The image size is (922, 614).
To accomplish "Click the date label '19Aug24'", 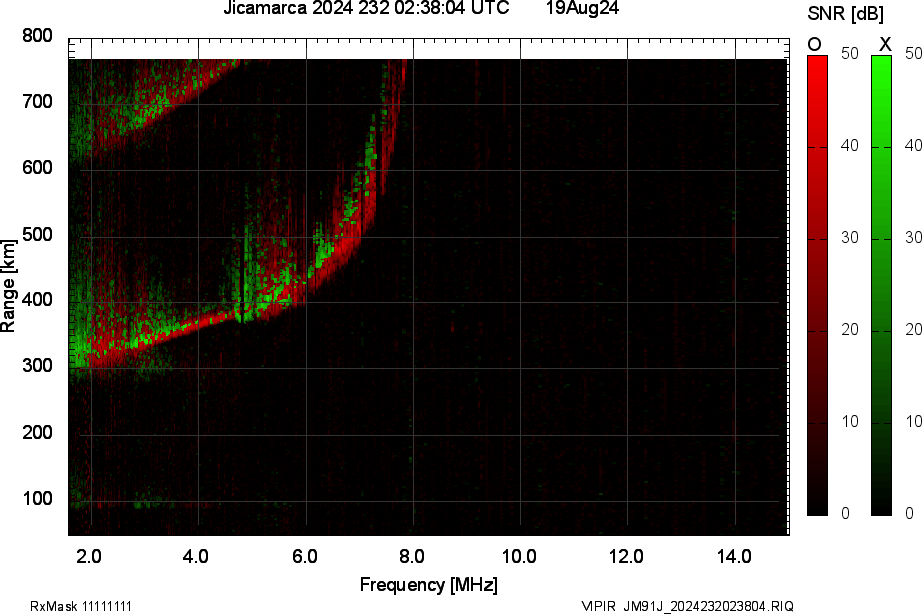I will point(582,8).
